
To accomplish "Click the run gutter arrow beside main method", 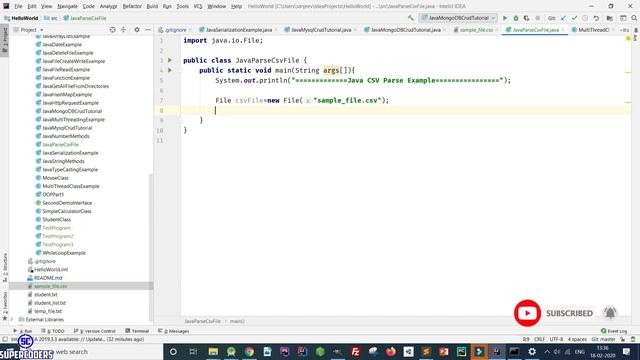I will click(170, 70).
